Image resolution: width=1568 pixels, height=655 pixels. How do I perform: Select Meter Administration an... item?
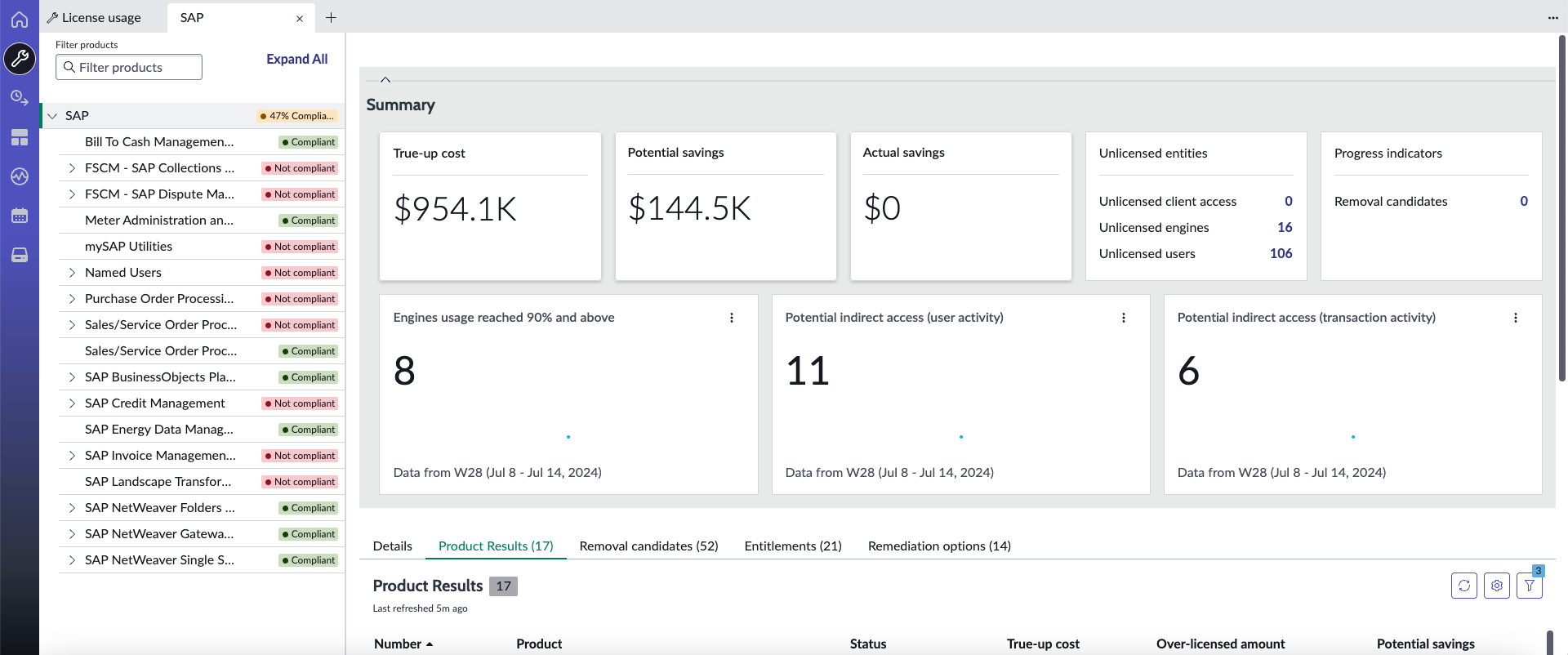159,221
